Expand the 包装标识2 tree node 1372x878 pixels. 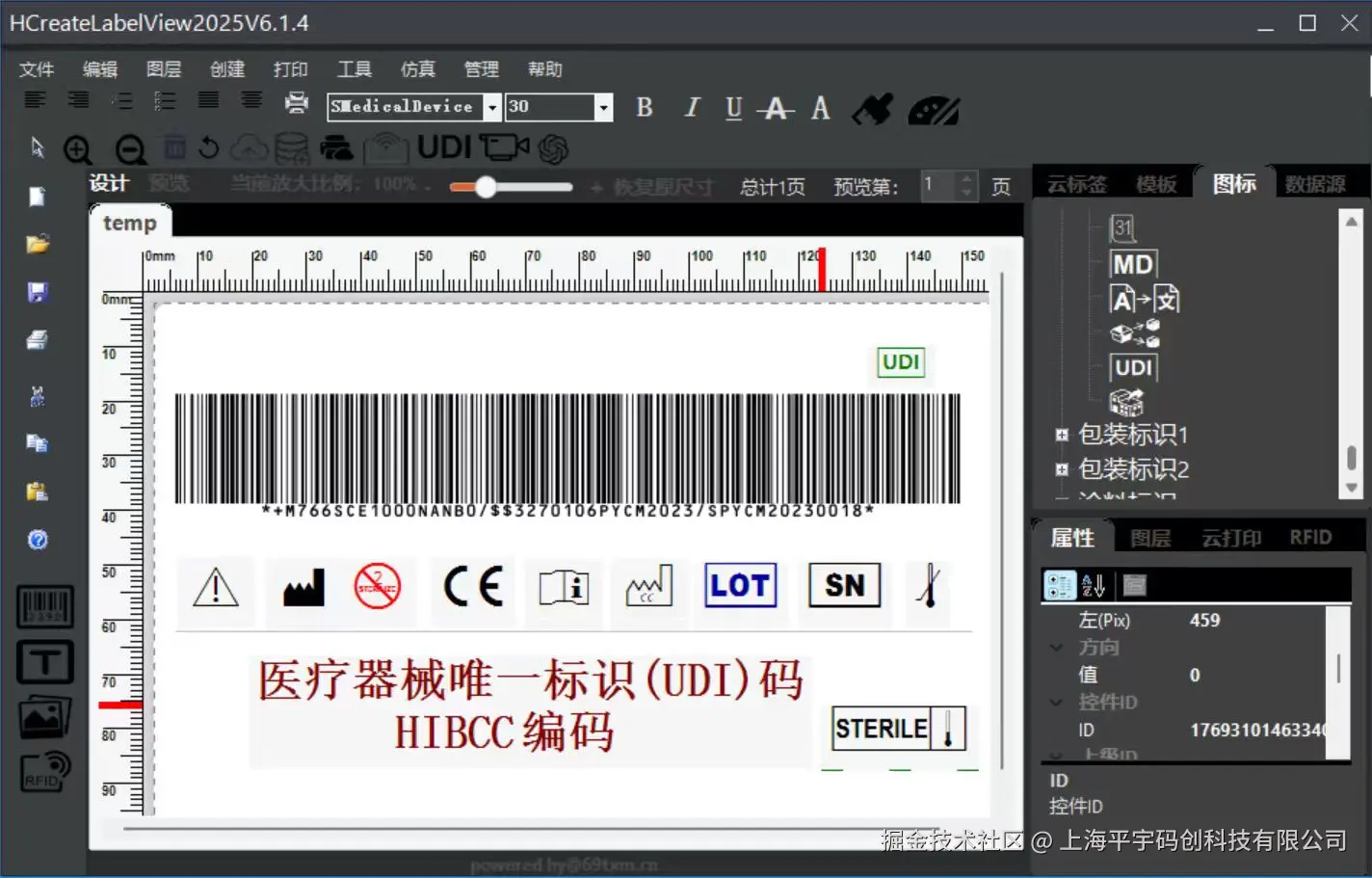click(x=1062, y=470)
